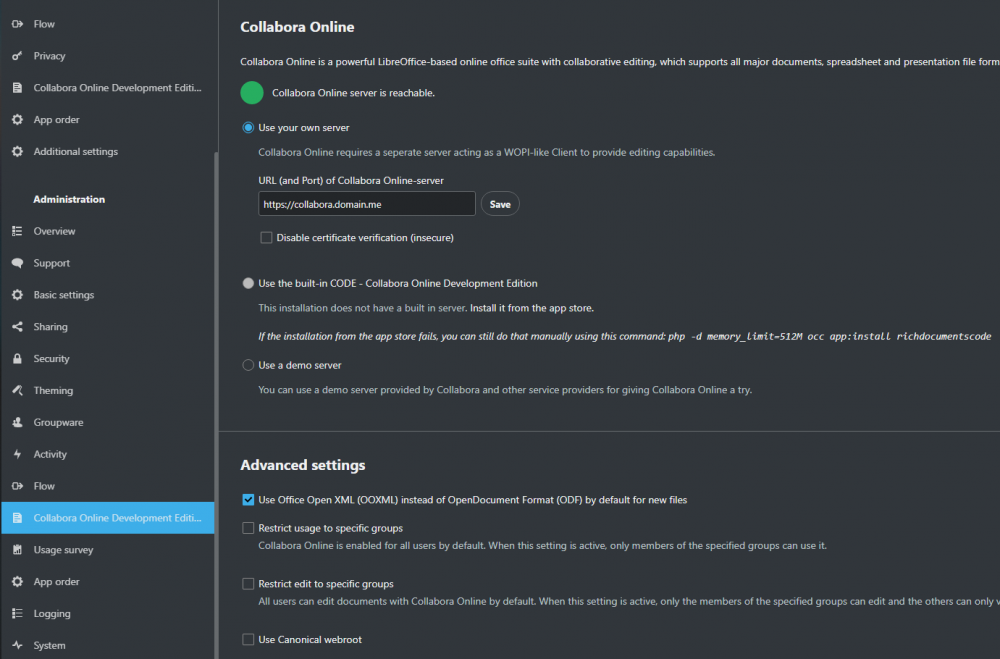
Task: Select 'Use the built-in CODE' radio option
Action: 248,283
